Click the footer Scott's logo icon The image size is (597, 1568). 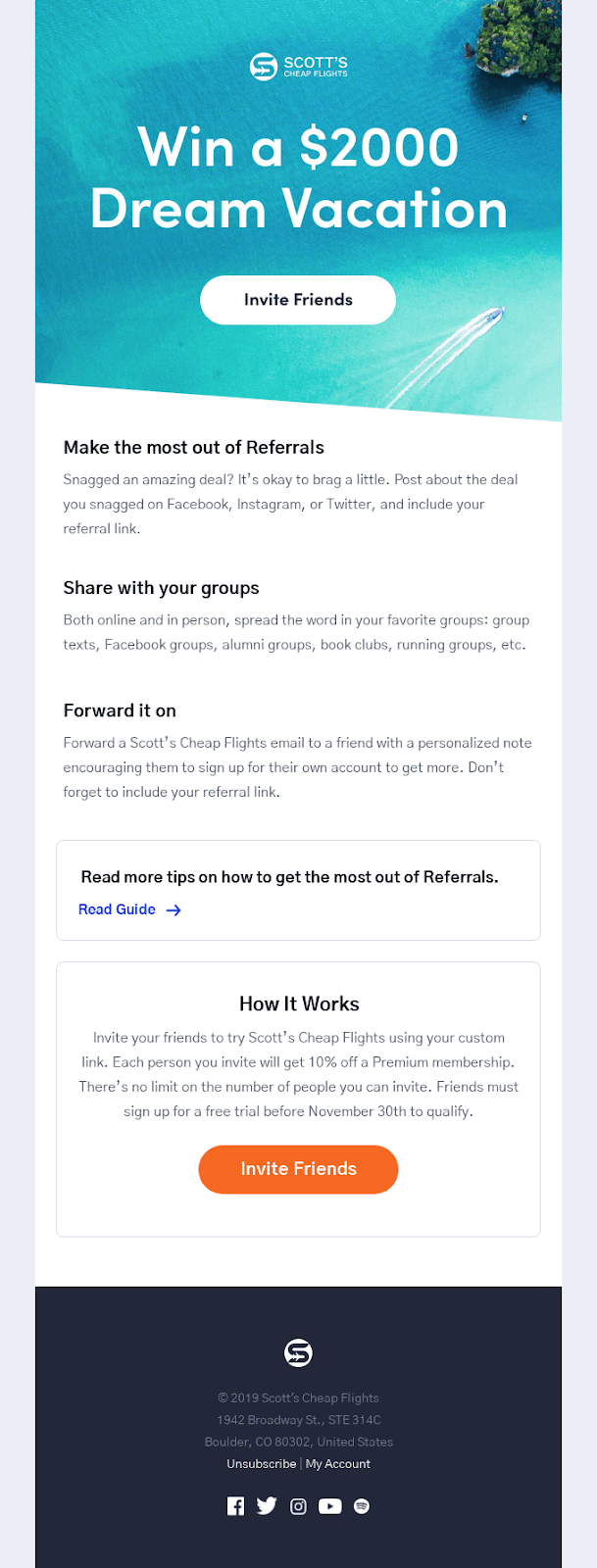pos(298,1353)
